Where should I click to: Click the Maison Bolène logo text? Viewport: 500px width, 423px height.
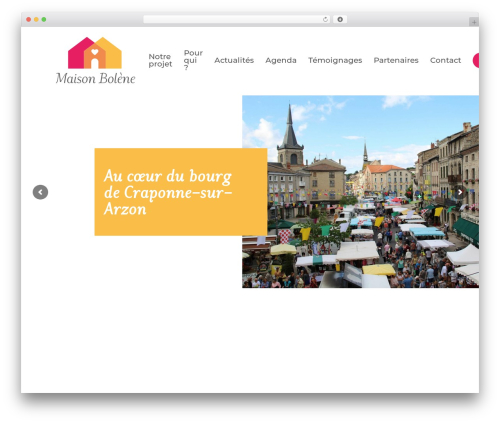click(95, 78)
